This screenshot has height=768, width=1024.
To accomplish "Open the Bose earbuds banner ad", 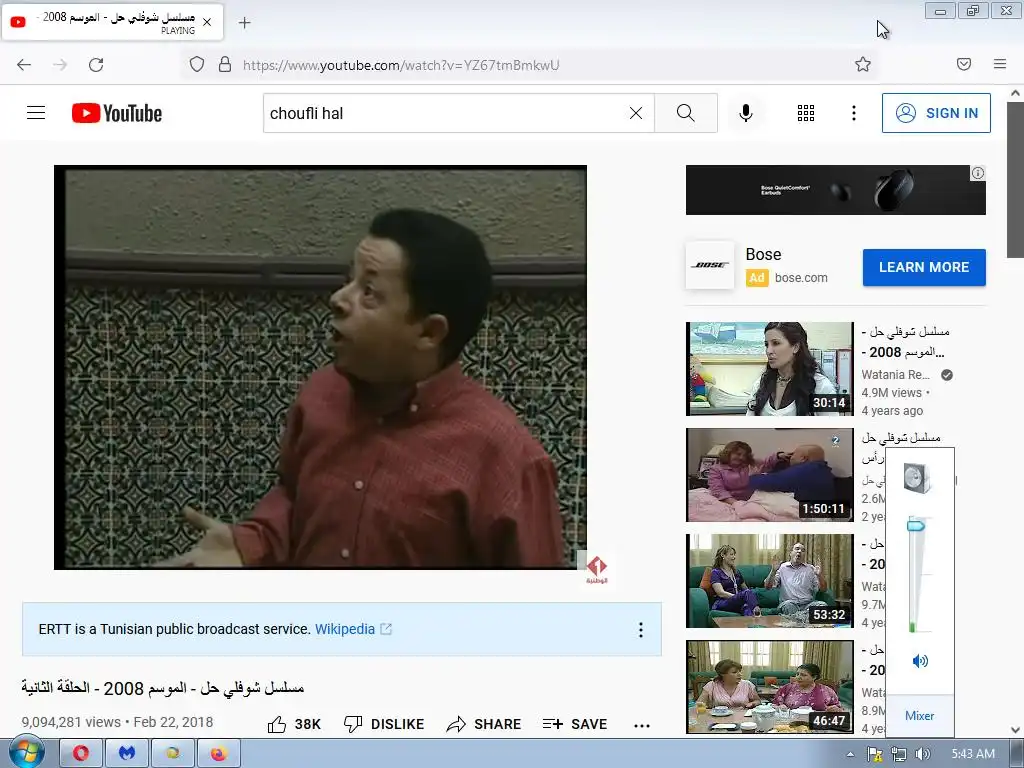I will click(x=835, y=190).
